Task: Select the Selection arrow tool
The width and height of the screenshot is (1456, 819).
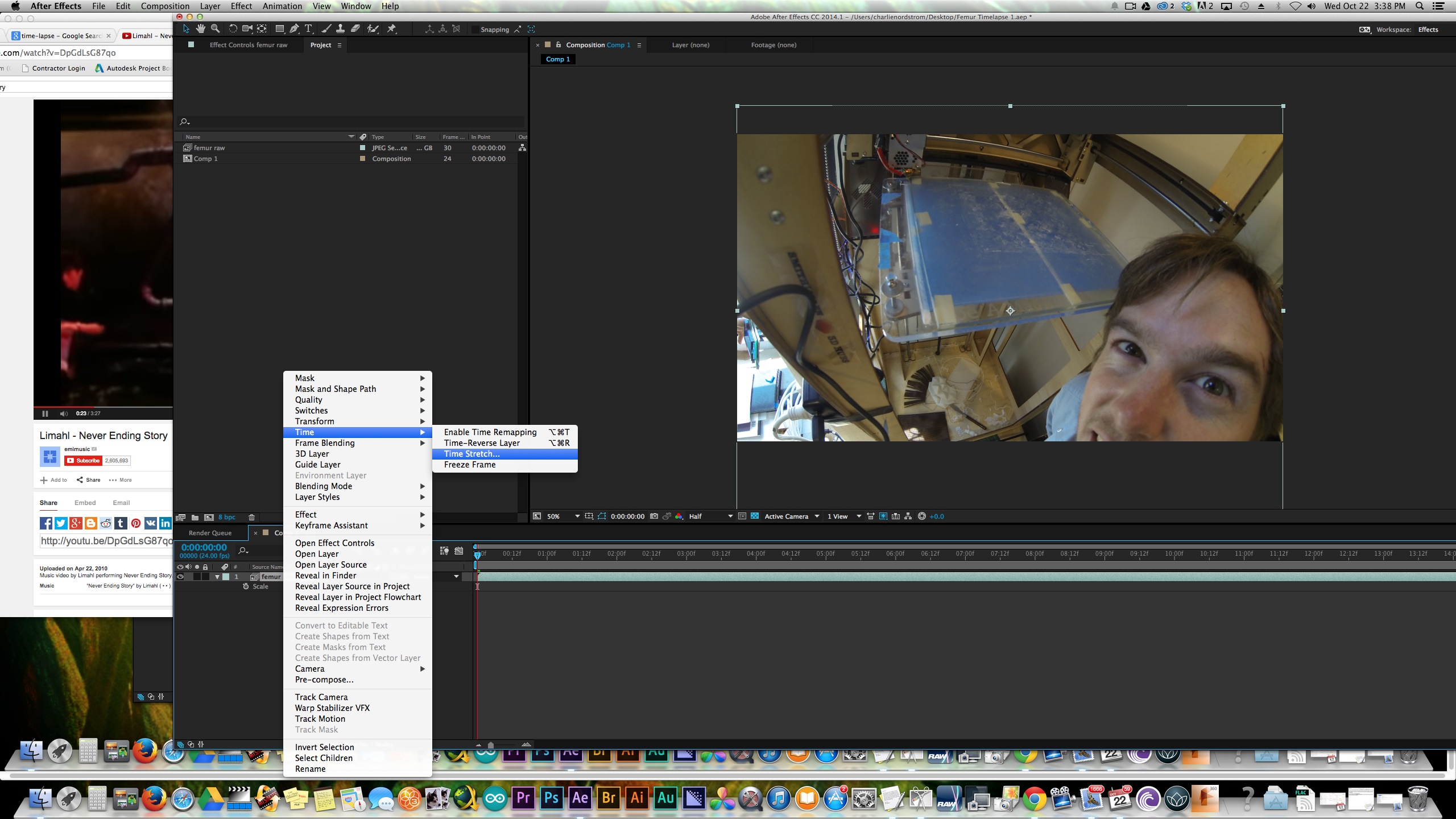Action: [x=186, y=29]
